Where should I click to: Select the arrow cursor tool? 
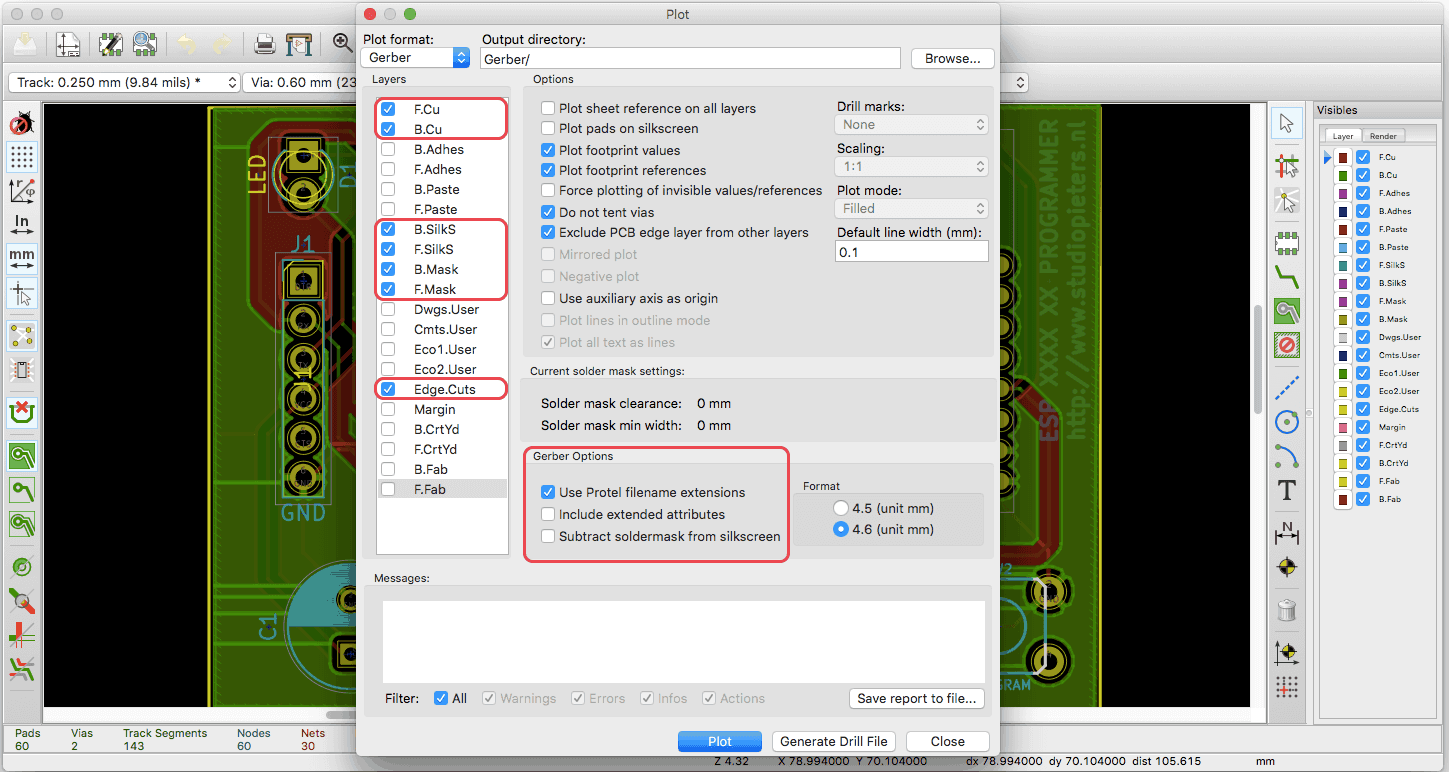tap(1287, 123)
